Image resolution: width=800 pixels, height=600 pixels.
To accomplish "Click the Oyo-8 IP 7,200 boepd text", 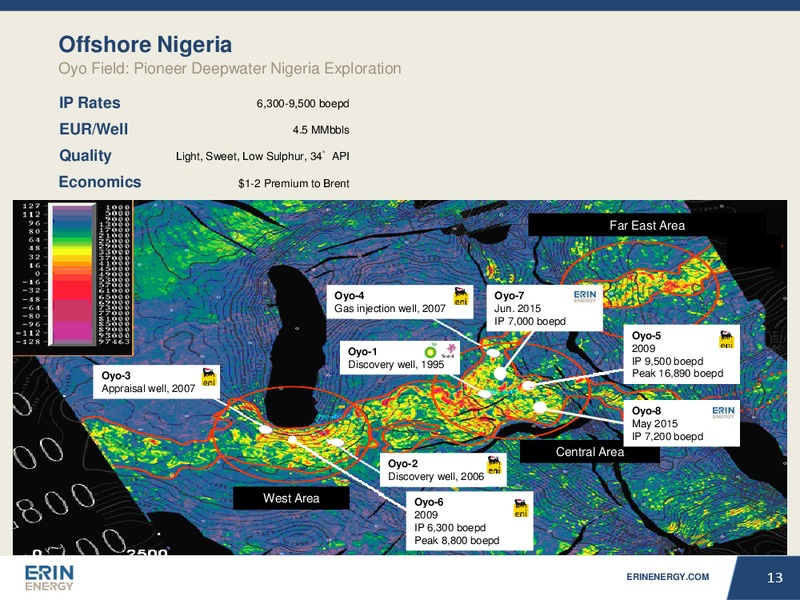I will pyautogui.click(x=667, y=437).
